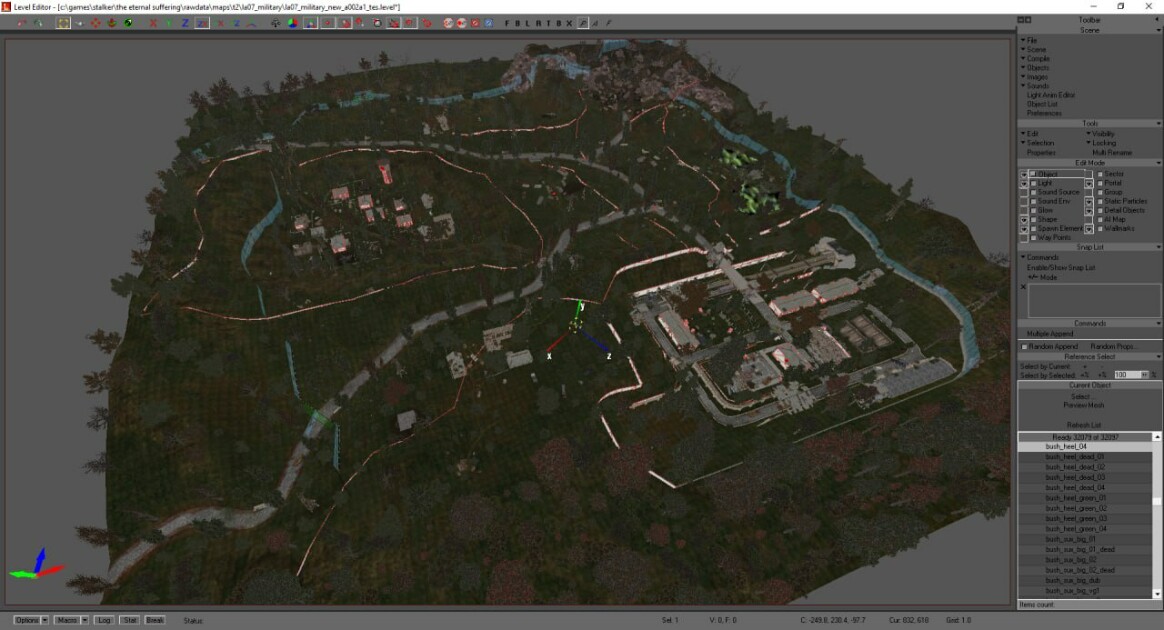Click the Log button in status bar
The width and height of the screenshot is (1164, 630).
pyautogui.click(x=104, y=620)
